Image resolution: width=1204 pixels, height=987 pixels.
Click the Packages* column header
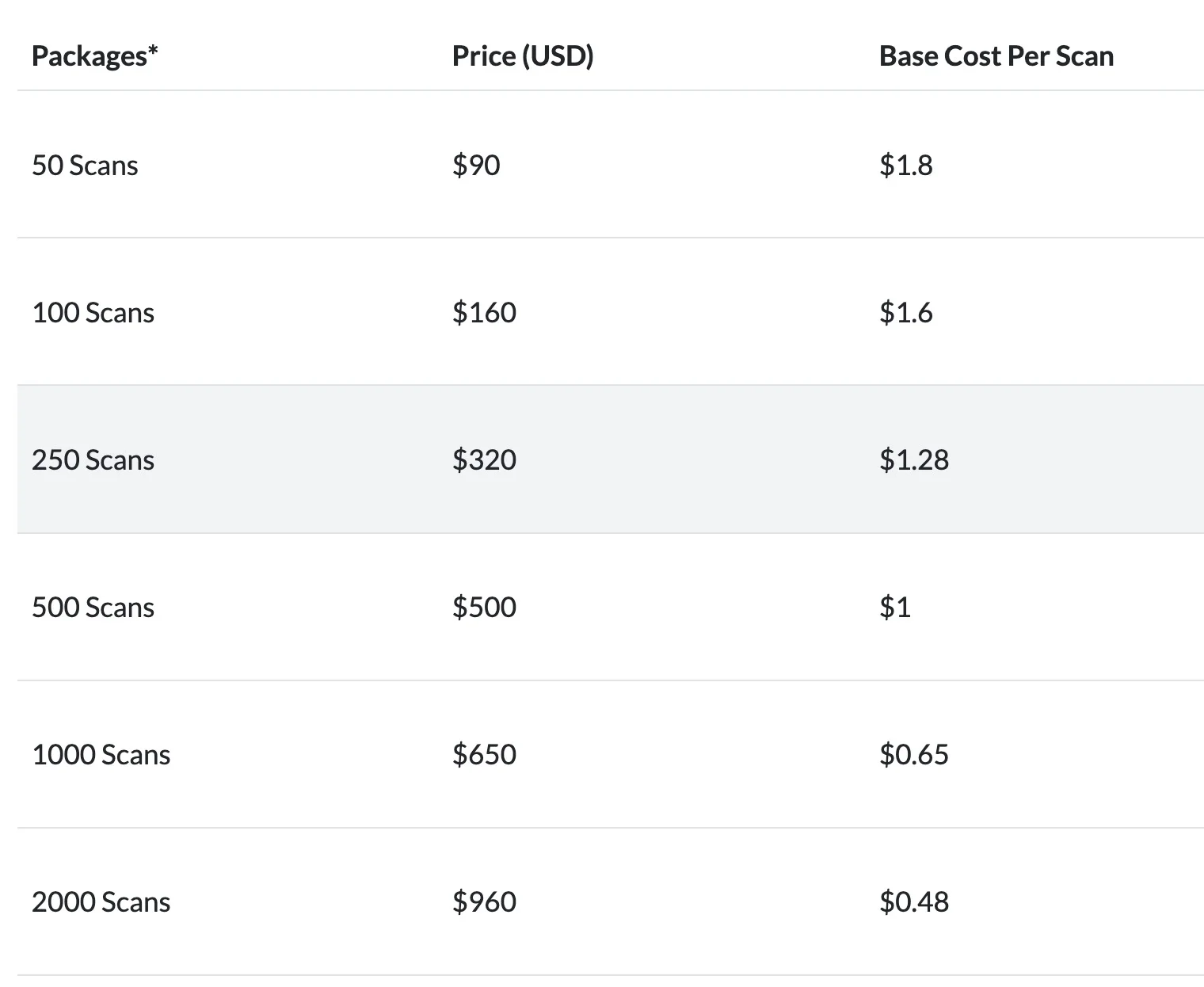pos(95,56)
